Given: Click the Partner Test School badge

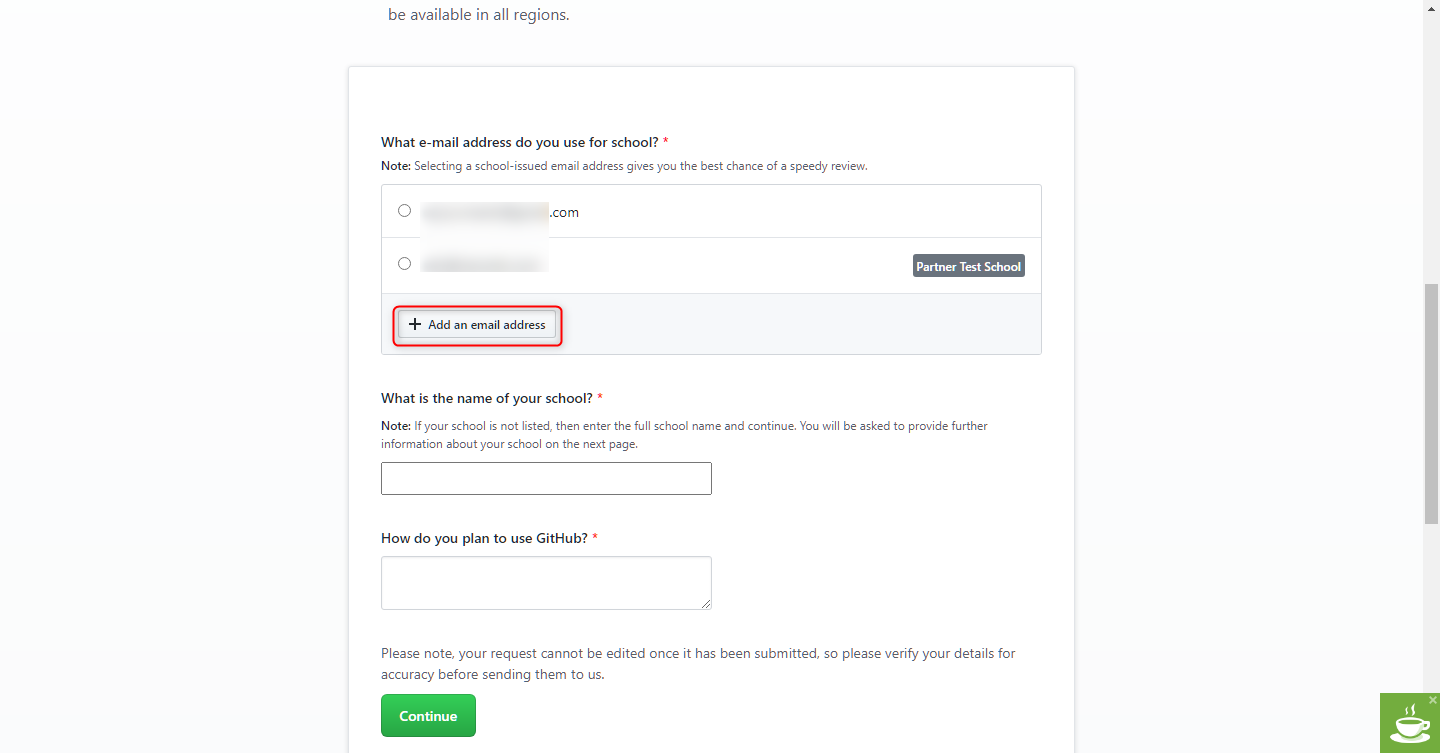Looking at the screenshot, I should [969, 266].
